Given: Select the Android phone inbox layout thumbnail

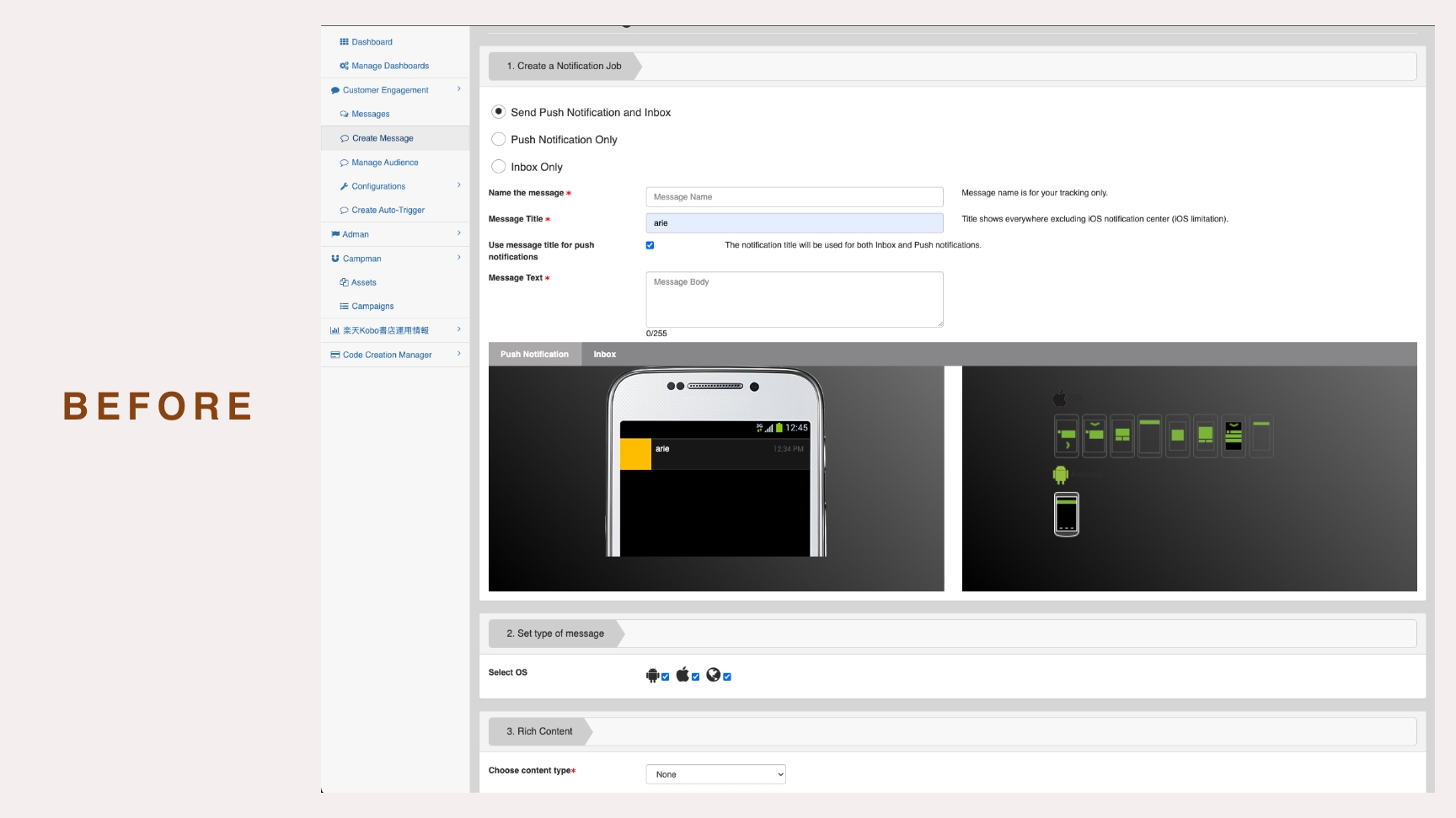Looking at the screenshot, I should pyautogui.click(x=1067, y=514).
